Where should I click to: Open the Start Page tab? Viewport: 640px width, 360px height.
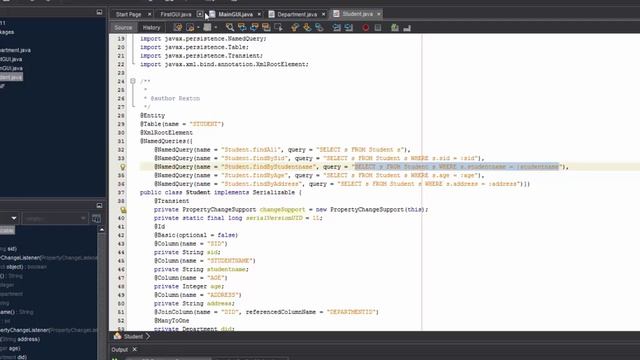click(x=128, y=14)
